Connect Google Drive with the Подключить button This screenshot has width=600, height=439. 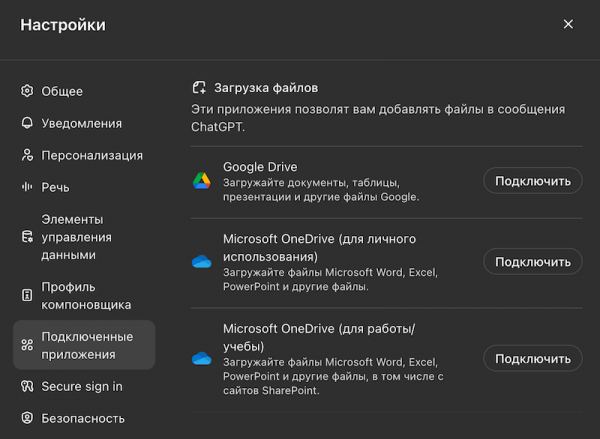pyautogui.click(x=533, y=181)
